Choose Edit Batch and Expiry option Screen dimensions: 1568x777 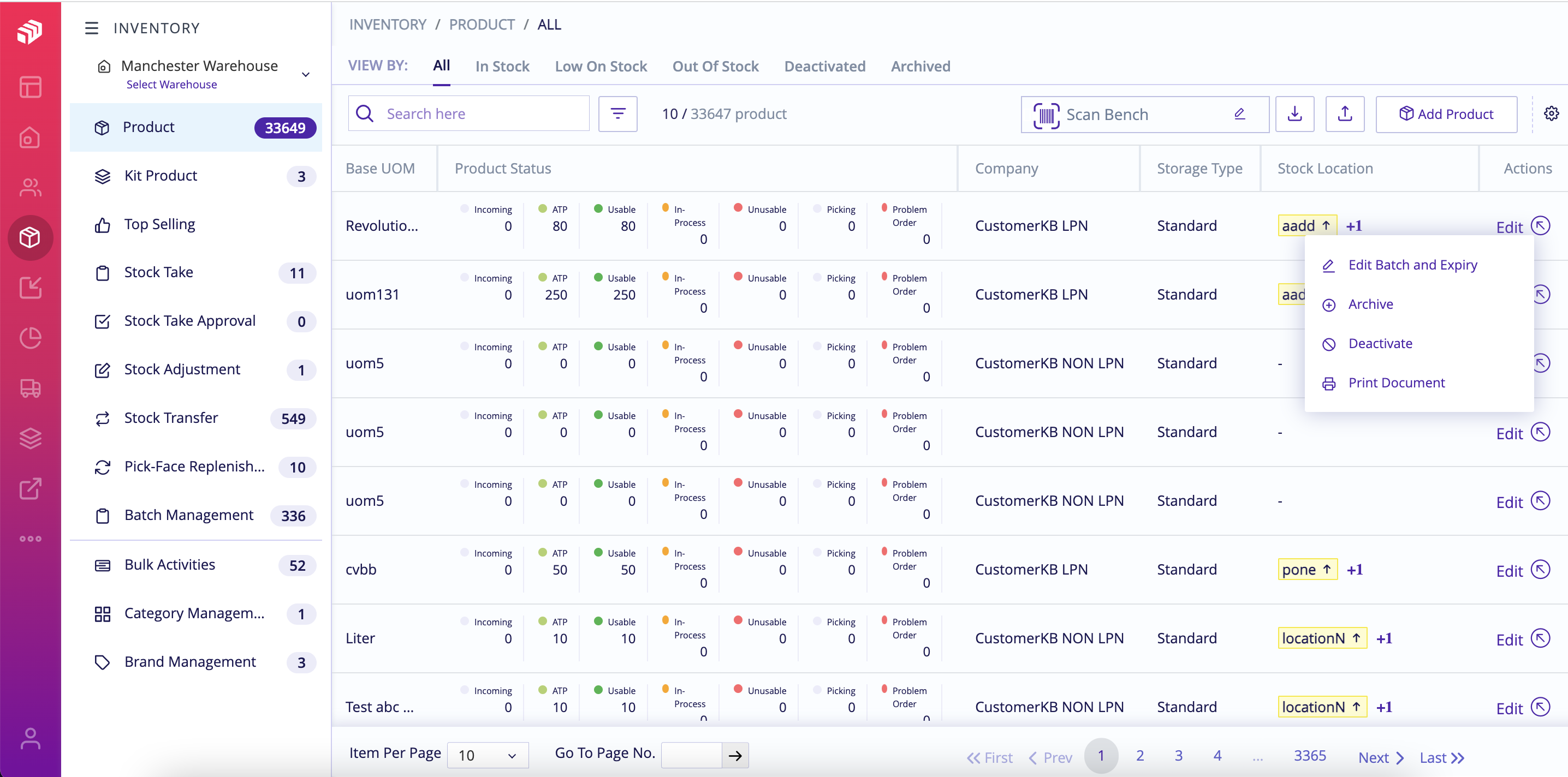(x=1412, y=265)
